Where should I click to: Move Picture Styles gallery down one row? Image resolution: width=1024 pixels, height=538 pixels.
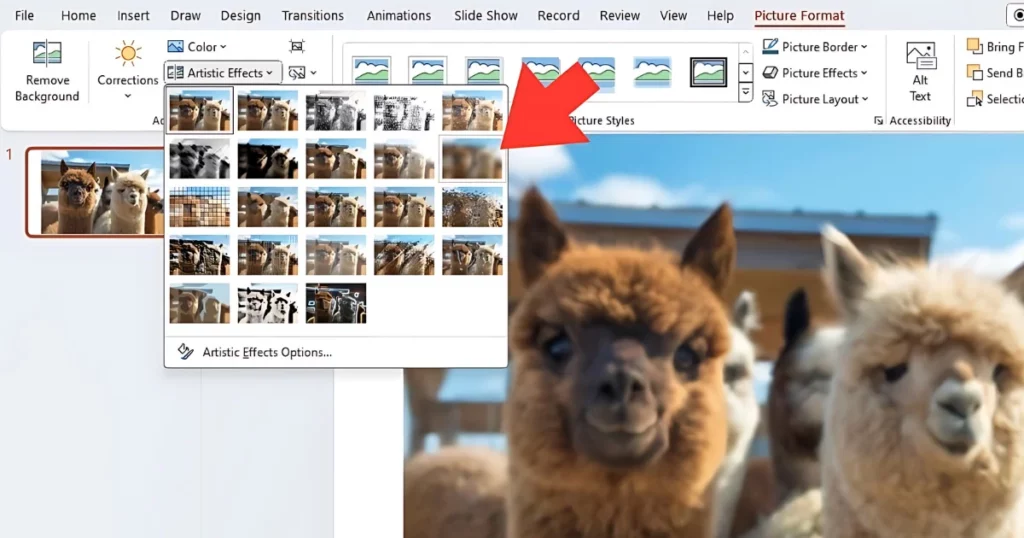[x=745, y=72]
